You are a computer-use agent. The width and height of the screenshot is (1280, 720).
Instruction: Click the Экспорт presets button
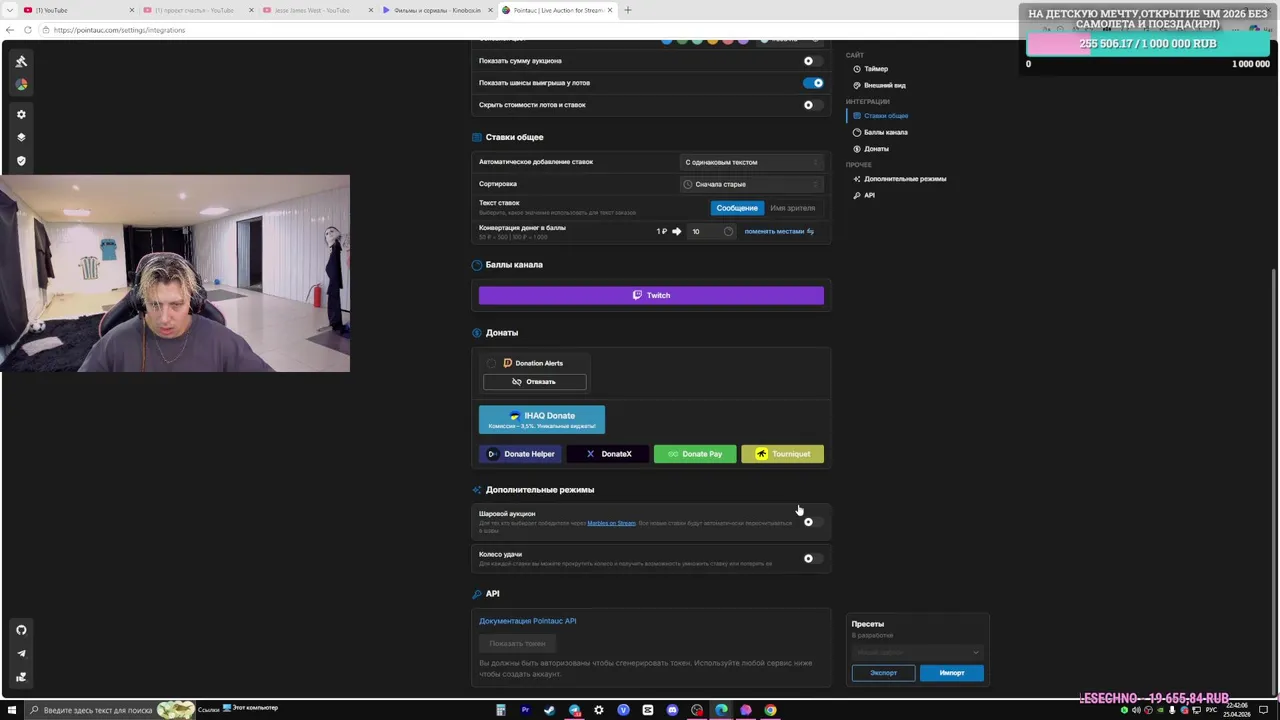point(883,673)
